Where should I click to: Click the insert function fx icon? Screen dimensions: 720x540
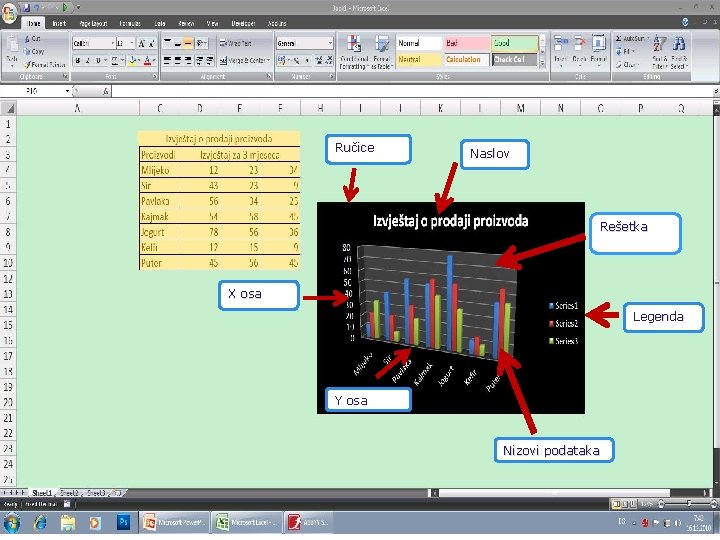(x=106, y=91)
